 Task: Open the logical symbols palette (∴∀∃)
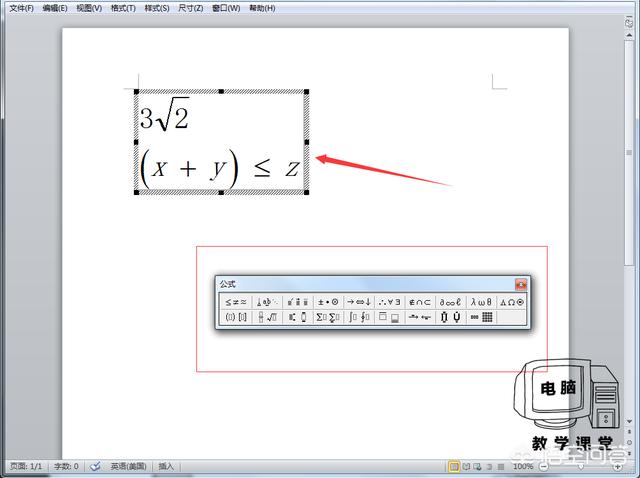(x=389, y=301)
